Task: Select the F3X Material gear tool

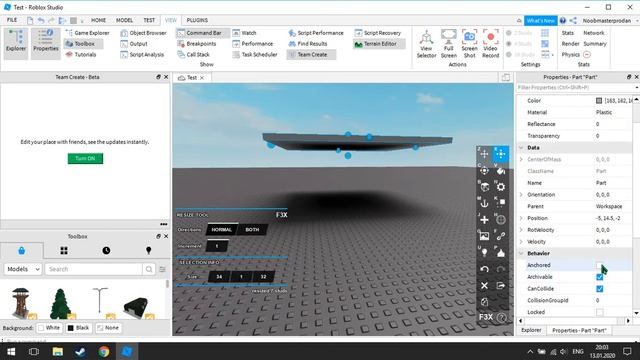Action: [501, 187]
